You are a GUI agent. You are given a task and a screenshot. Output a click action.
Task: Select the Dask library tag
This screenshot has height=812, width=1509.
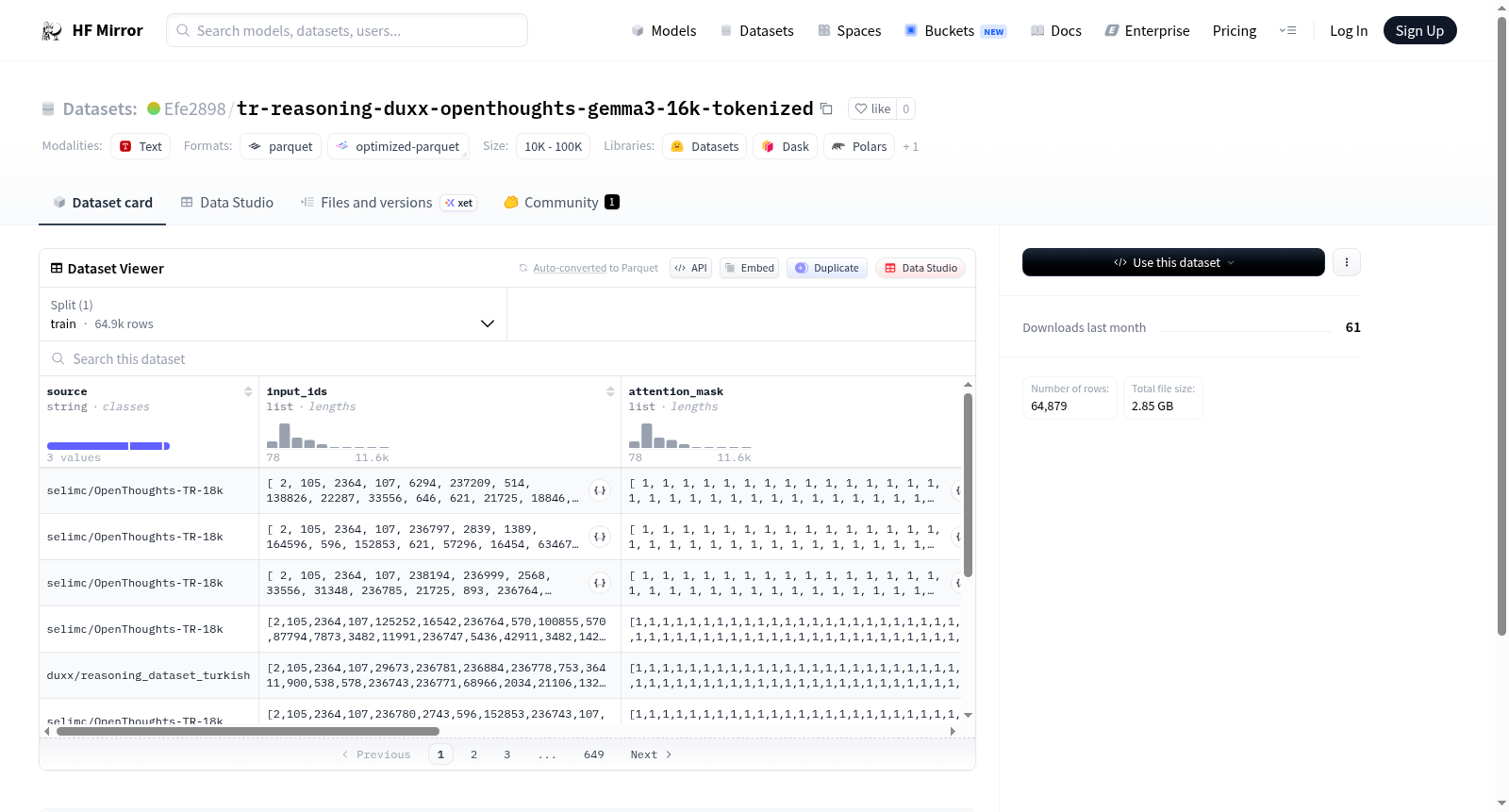point(785,146)
